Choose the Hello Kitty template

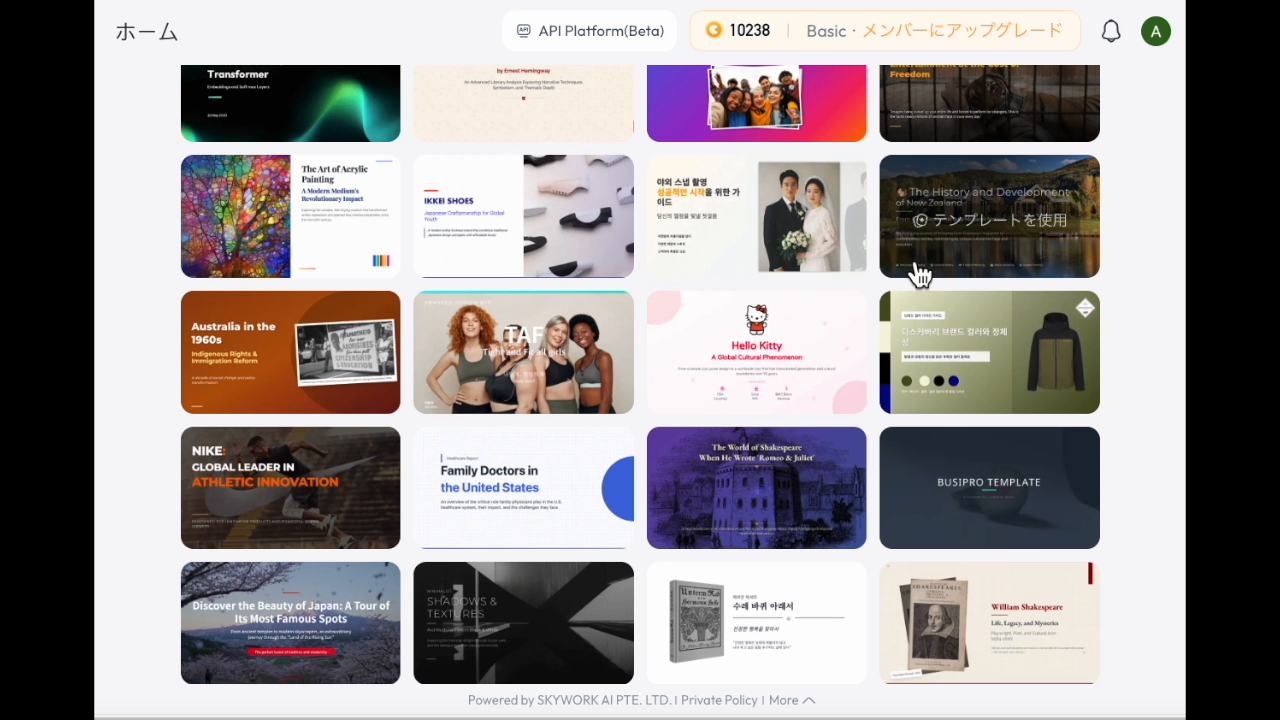click(757, 352)
